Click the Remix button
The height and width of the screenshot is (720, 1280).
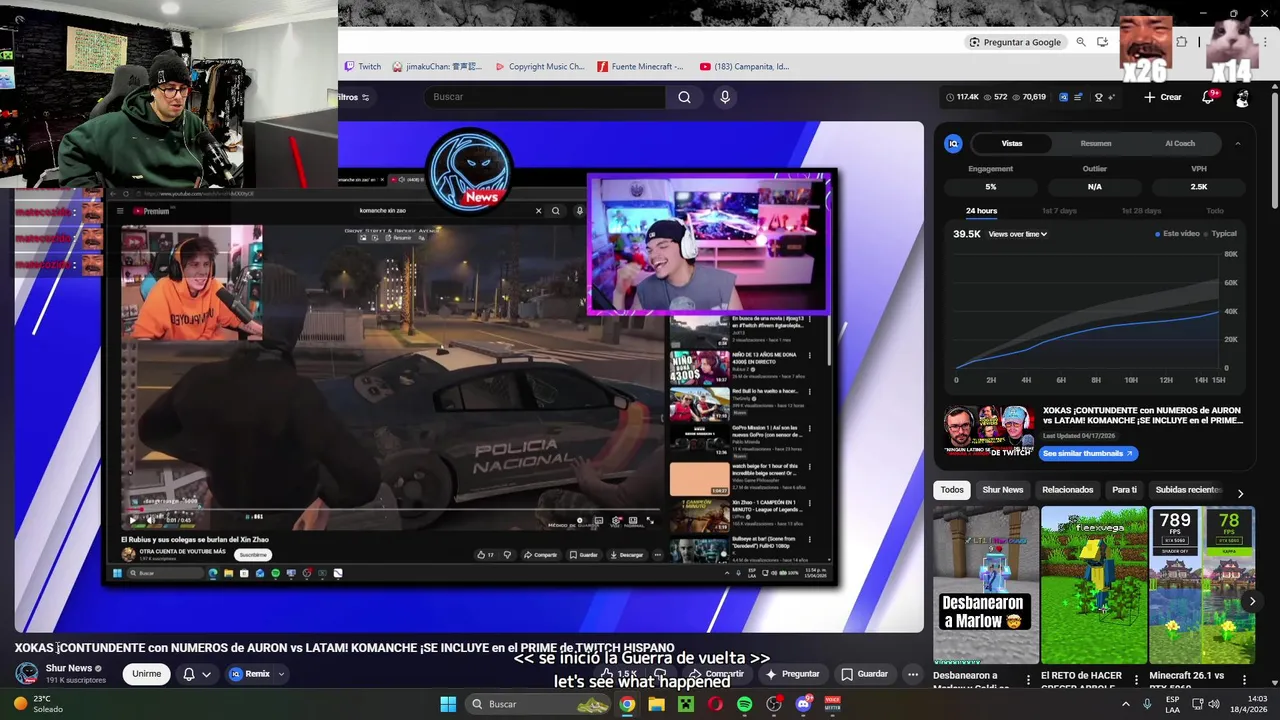click(x=249, y=674)
